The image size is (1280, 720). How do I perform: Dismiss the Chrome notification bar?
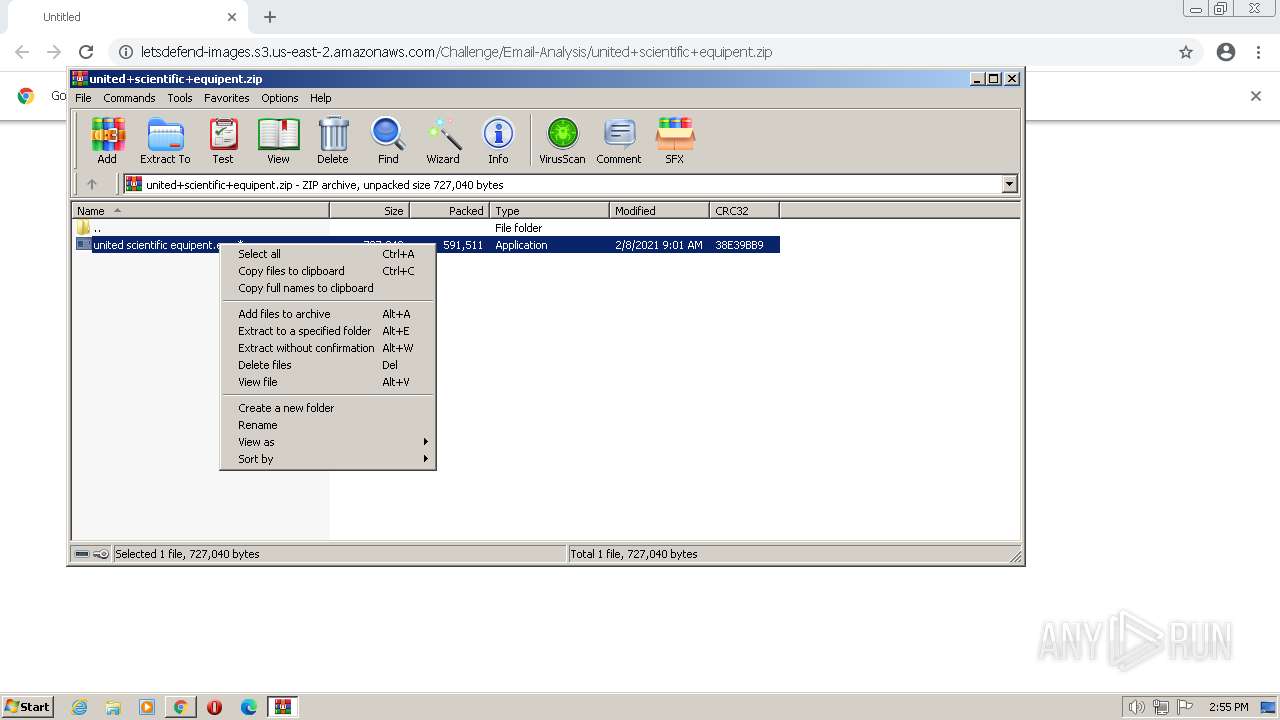pos(1256,96)
